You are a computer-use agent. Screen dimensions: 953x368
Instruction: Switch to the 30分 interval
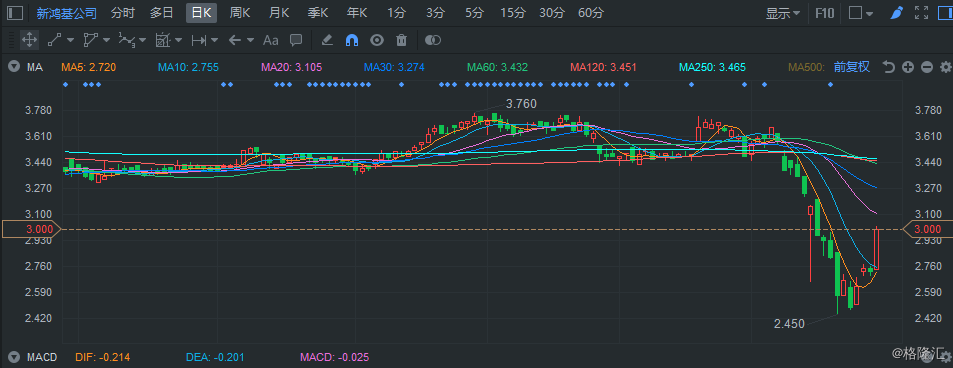coord(551,13)
